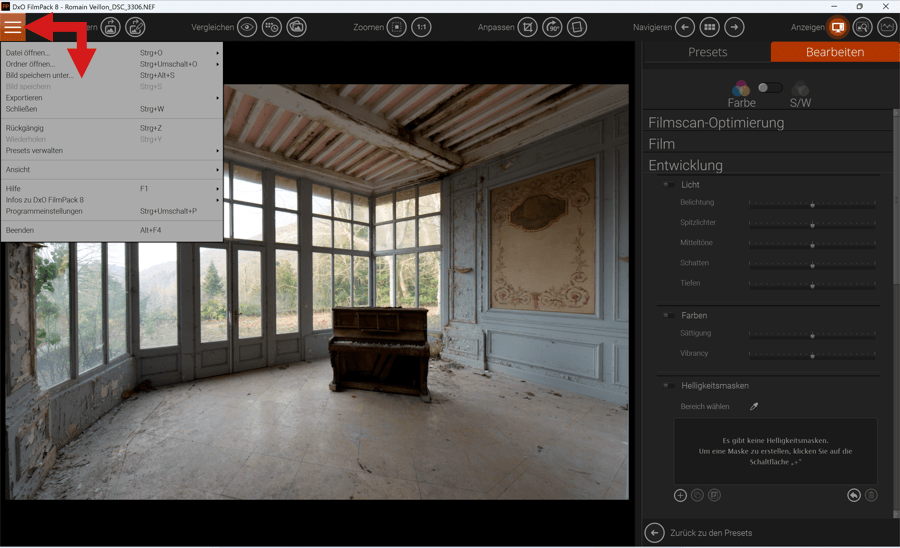The image size is (900, 548).
Task: Toggle the Farbe / S/W switch
Action: point(769,88)
